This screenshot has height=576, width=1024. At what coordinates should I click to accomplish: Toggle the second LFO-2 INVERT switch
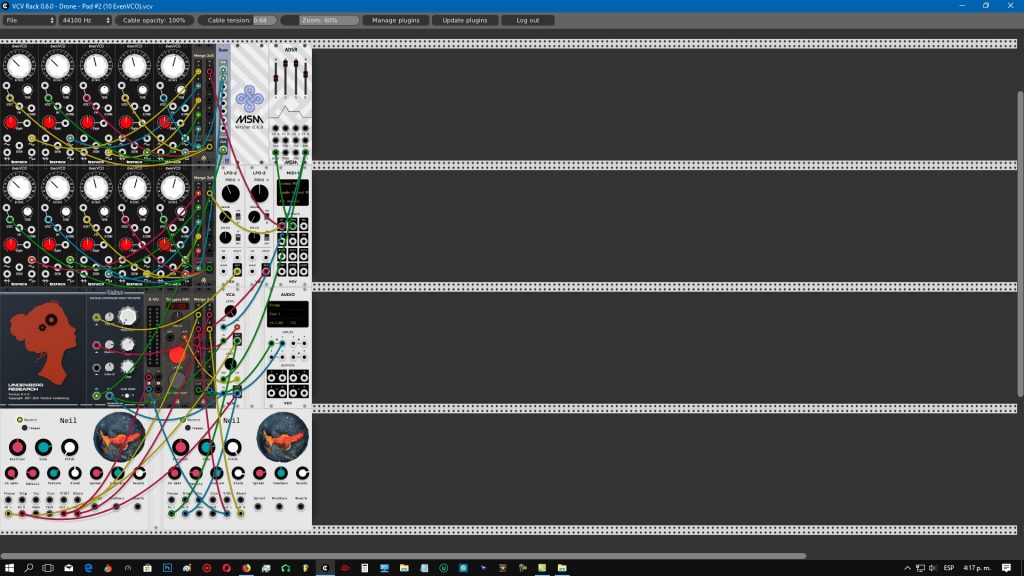266,238
